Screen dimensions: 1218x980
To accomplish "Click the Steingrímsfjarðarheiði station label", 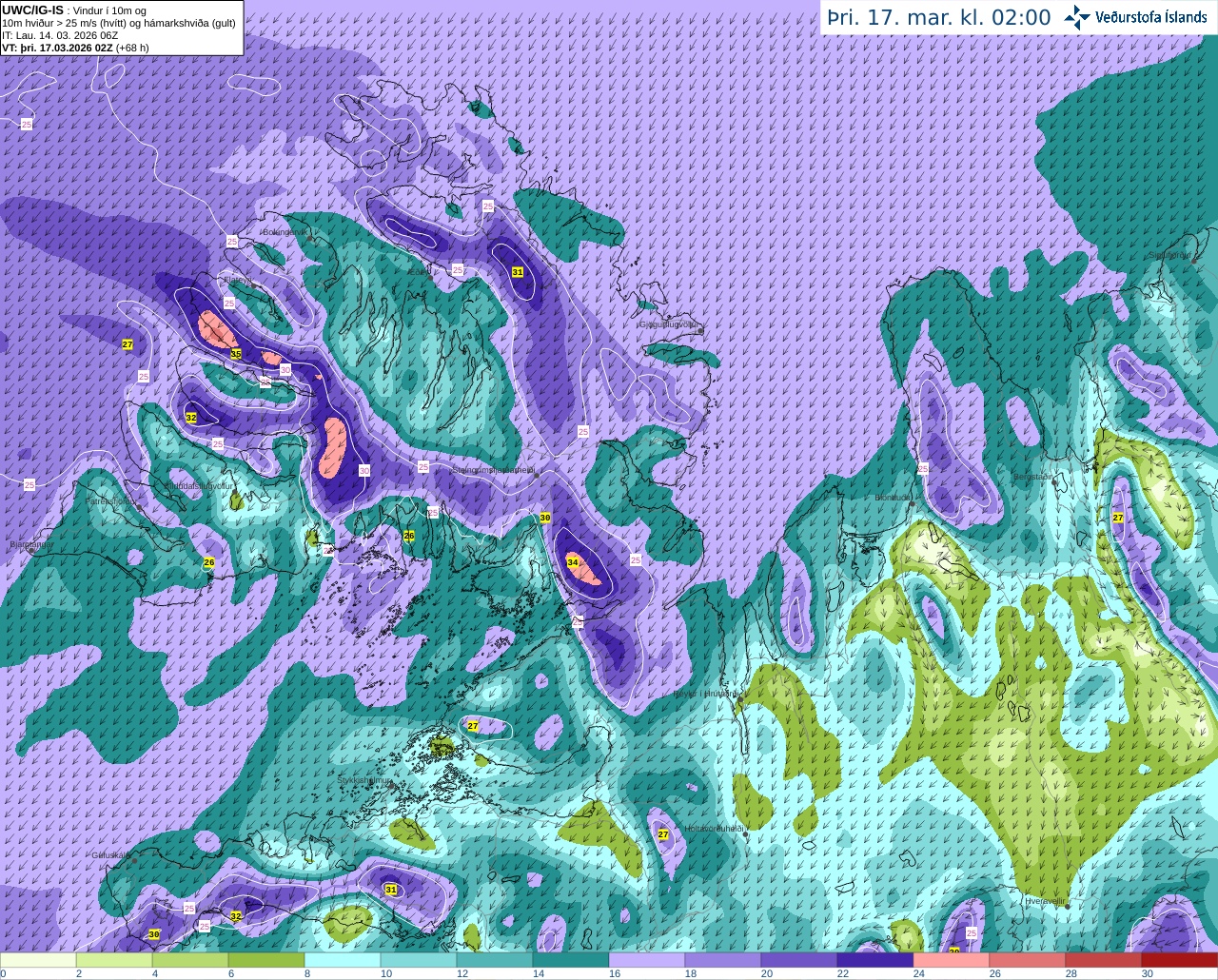I will (493, 469).
